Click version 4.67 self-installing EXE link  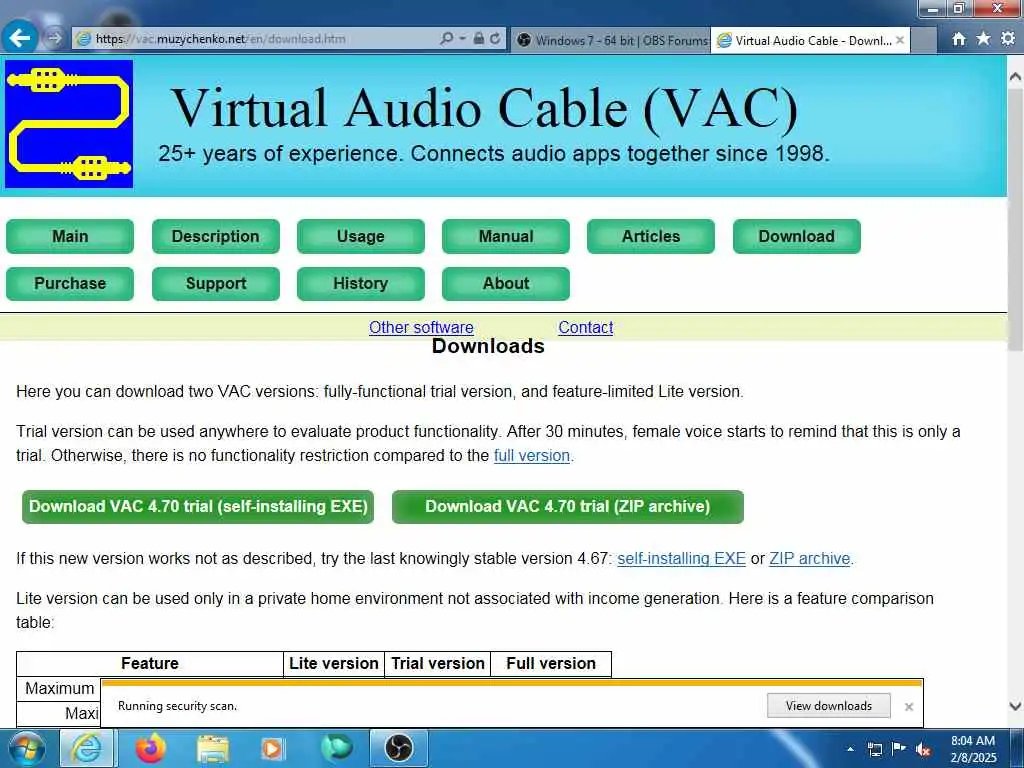tap(681, 558)
